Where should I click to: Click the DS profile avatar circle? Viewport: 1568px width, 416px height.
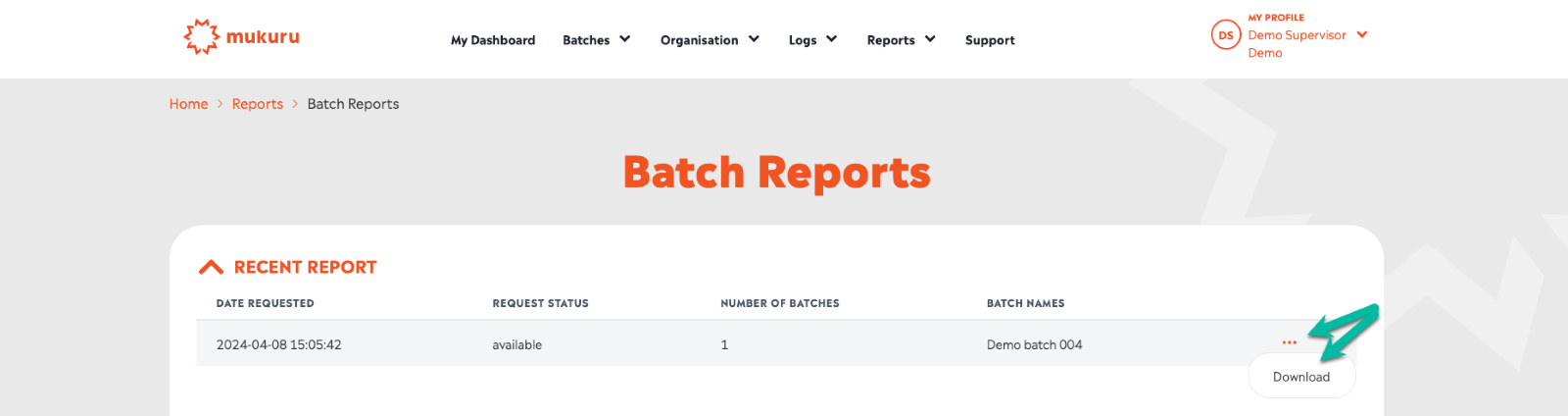(1225, 35)
